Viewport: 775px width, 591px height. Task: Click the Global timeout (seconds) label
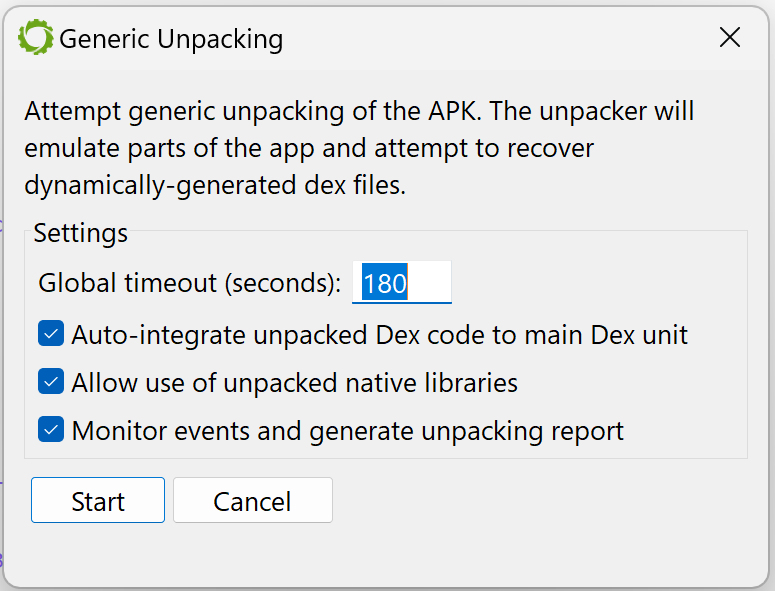click(190, 283)
